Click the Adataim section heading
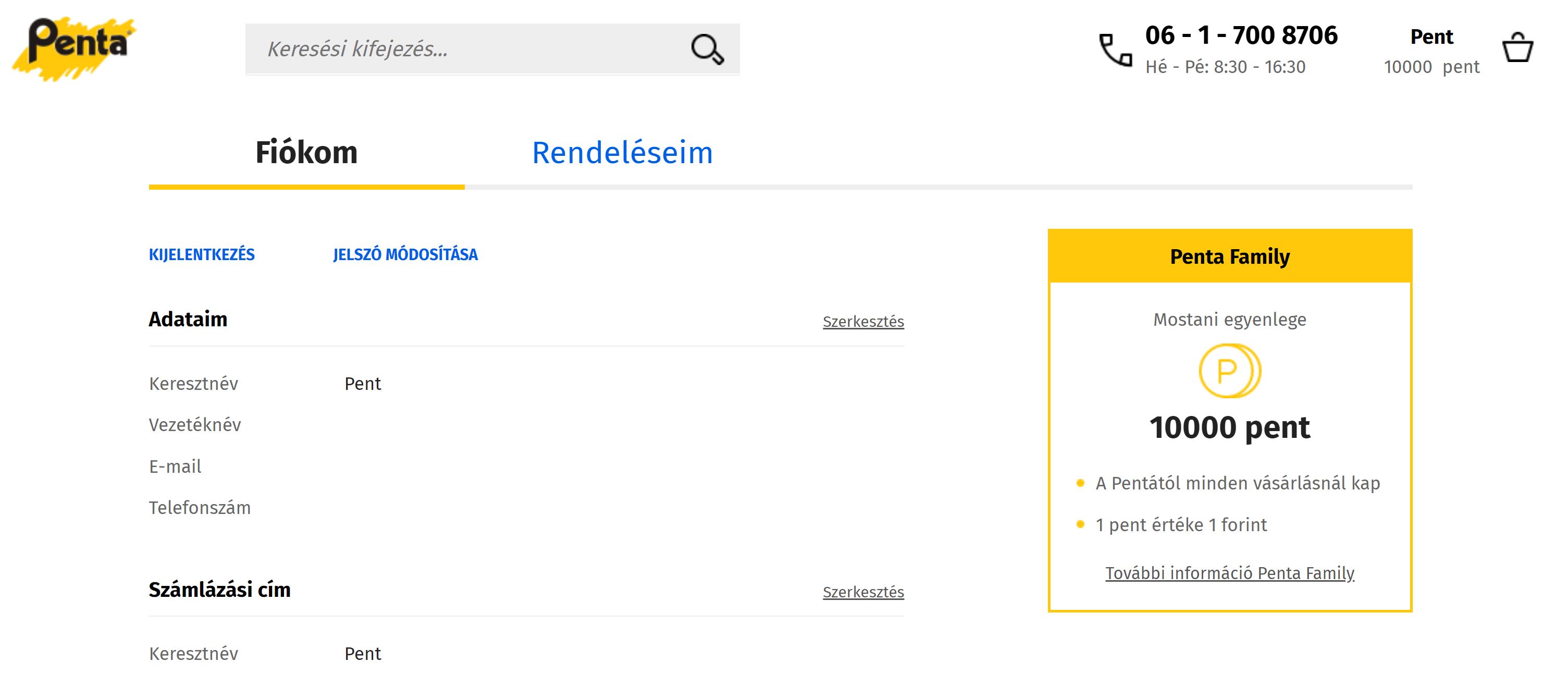This screenshot has width=1568, height=674. coord(188,319)
